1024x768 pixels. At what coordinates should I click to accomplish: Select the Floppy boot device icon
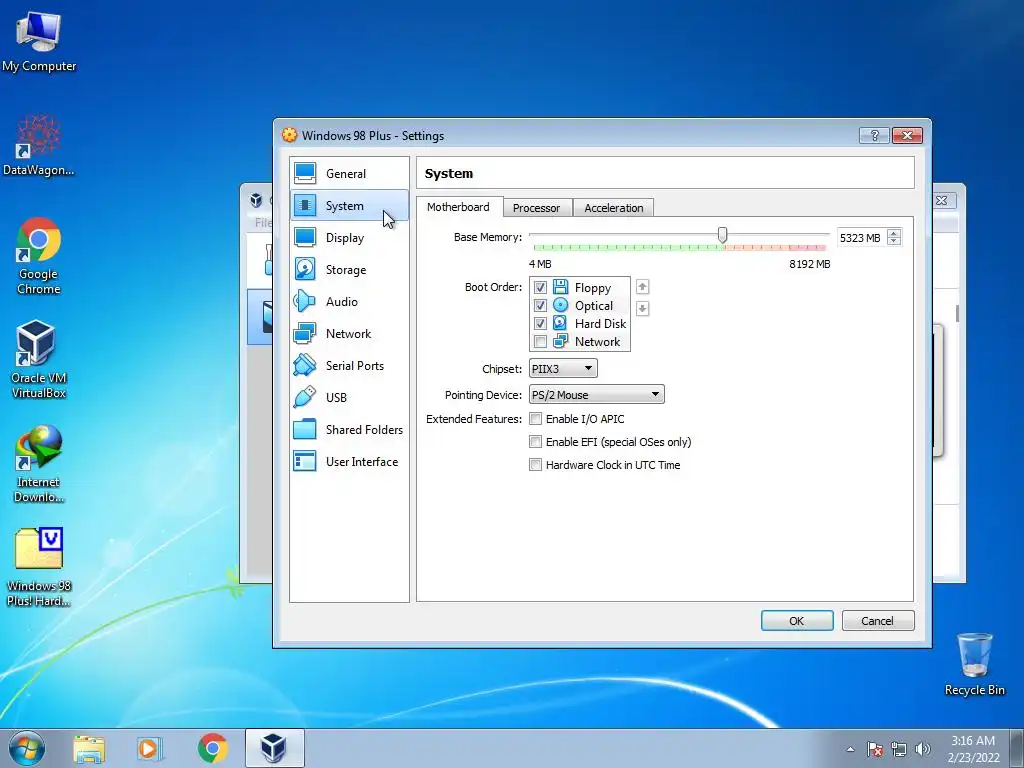click(x=560, y=287)
